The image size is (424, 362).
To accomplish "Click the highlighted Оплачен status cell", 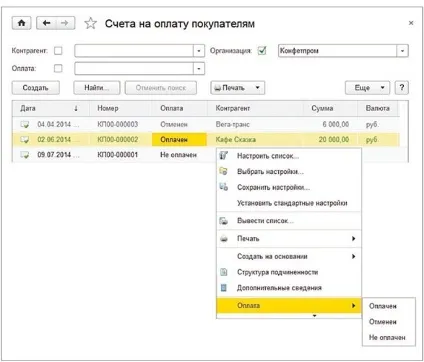I will 179,139.
